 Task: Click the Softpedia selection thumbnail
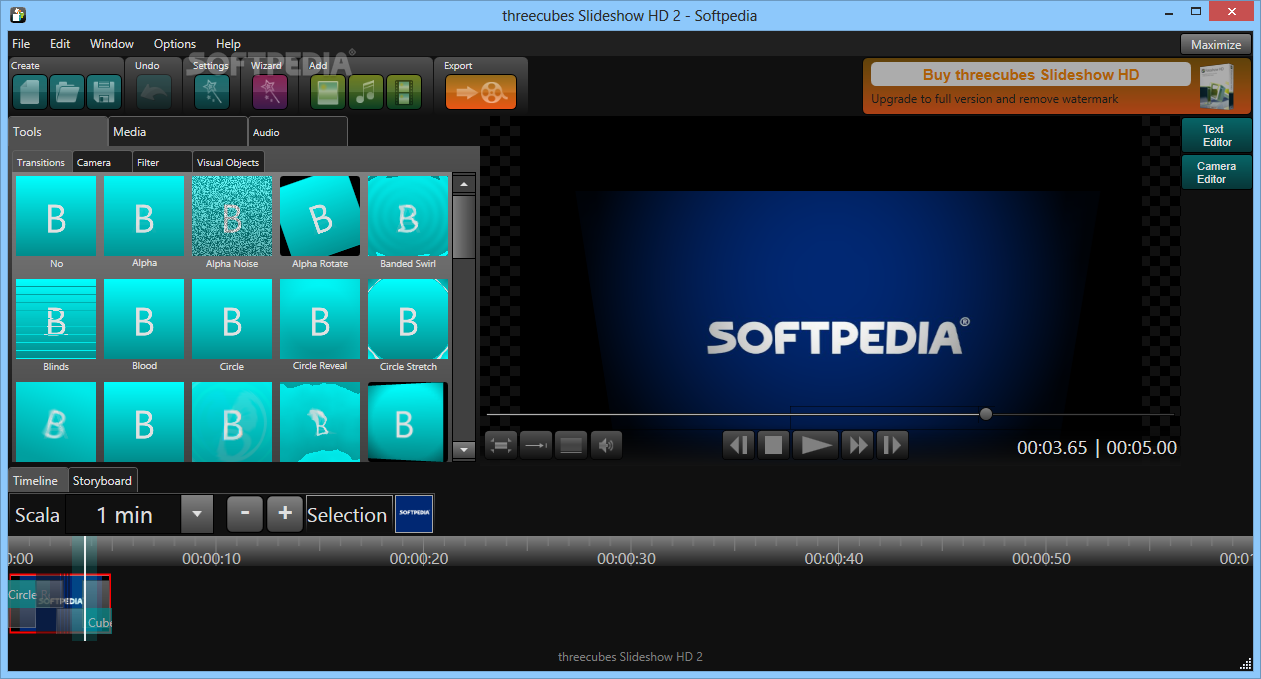point(414,514)
